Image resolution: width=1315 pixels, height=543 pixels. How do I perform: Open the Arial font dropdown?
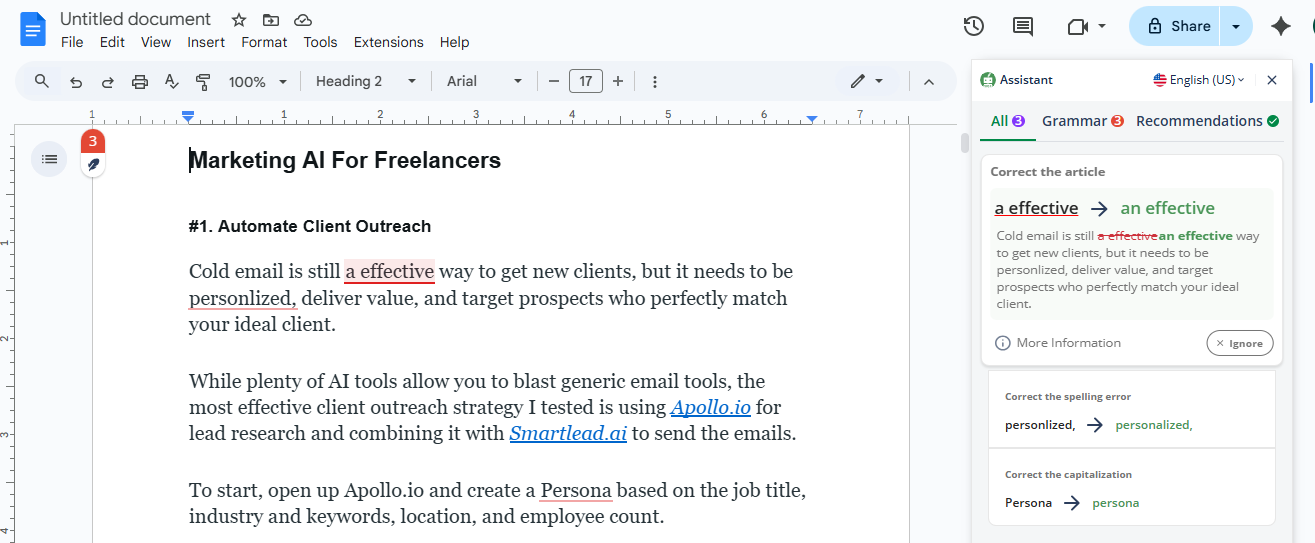pos(484,82)
